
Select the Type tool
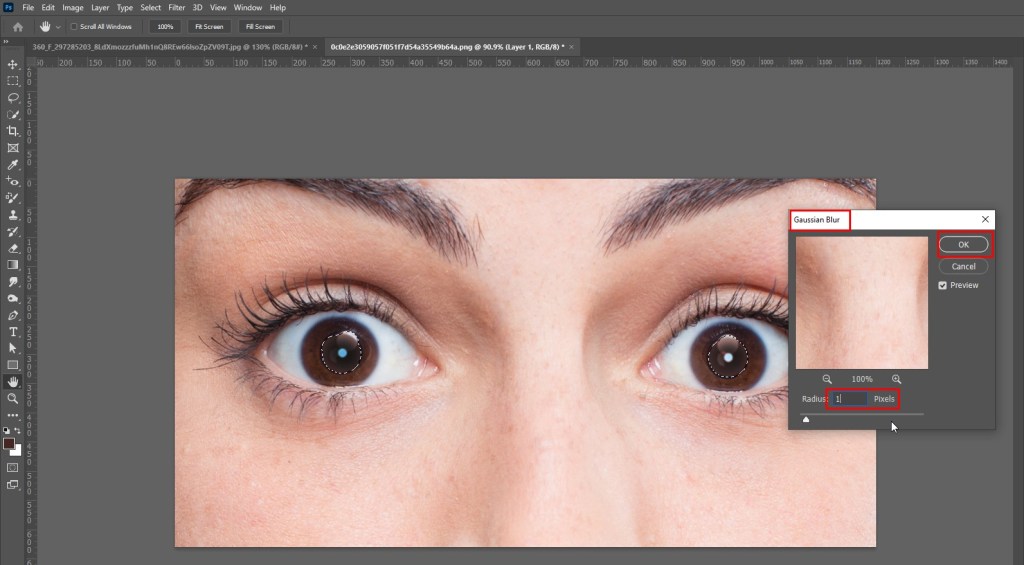coord(13,331)
